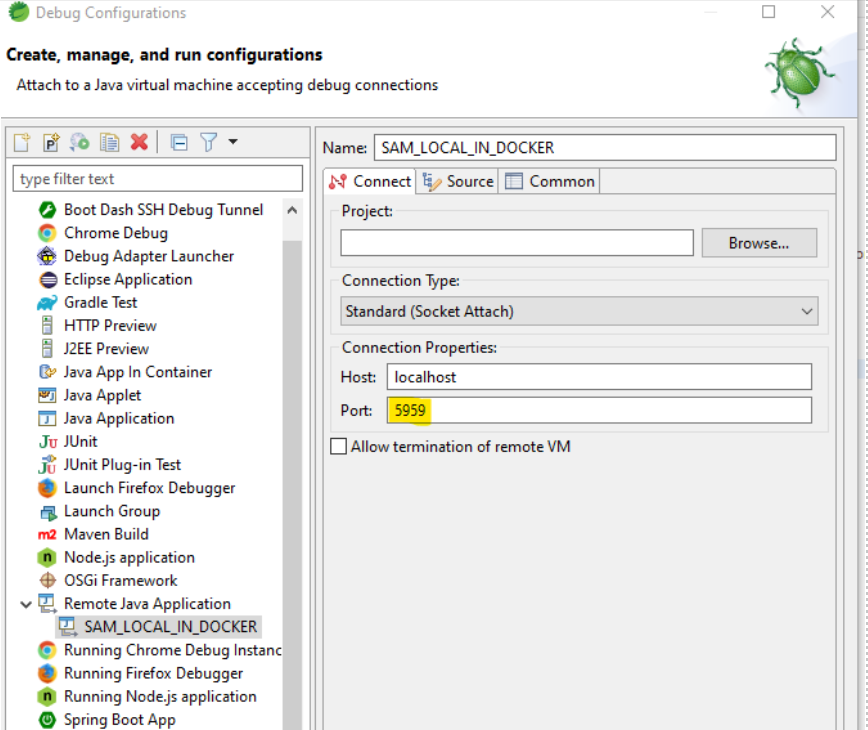Screen dimensions: 868x730
Task: Open the Connection Type dropdown
Action: pos(579,311)
